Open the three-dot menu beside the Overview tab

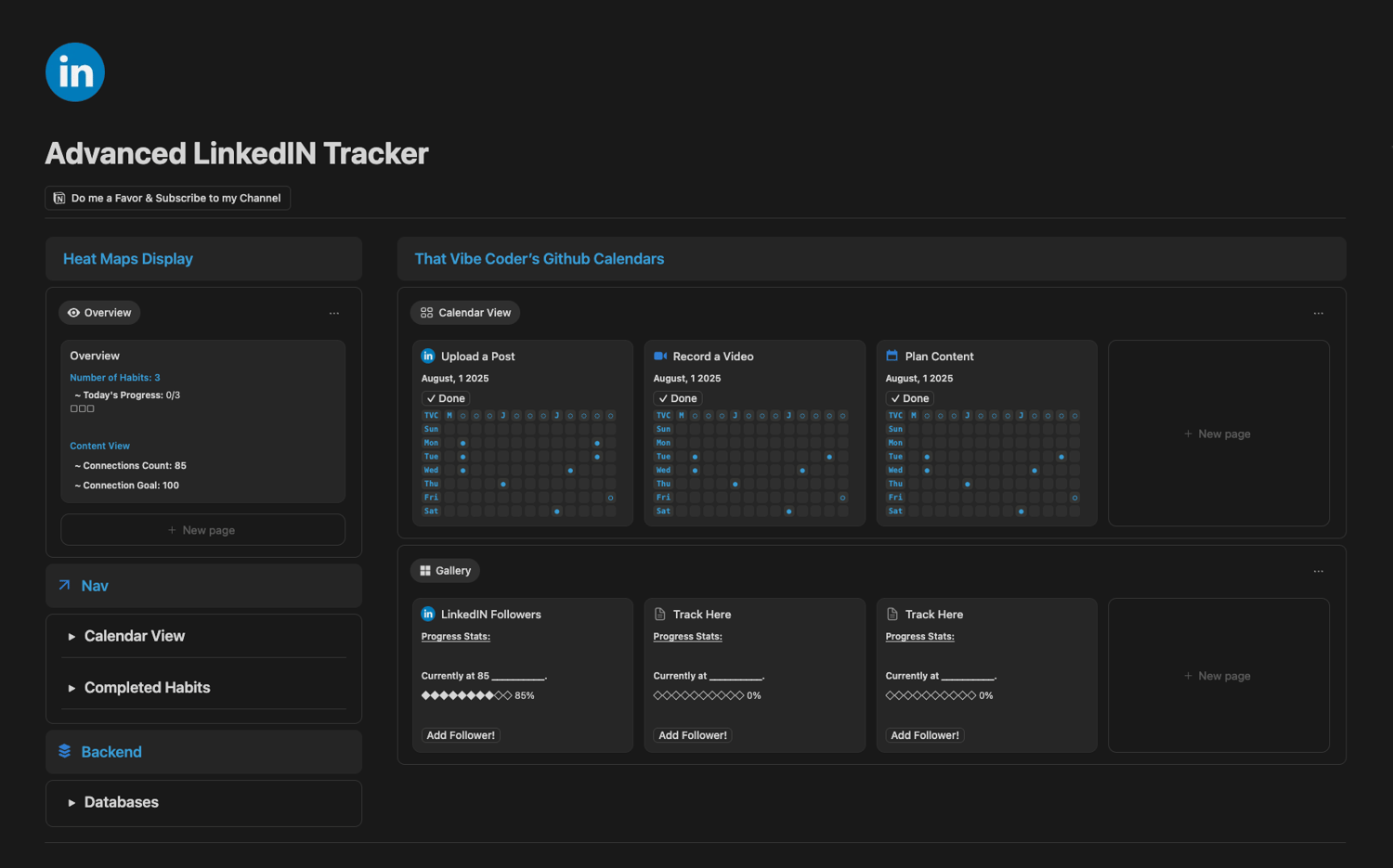334,314
